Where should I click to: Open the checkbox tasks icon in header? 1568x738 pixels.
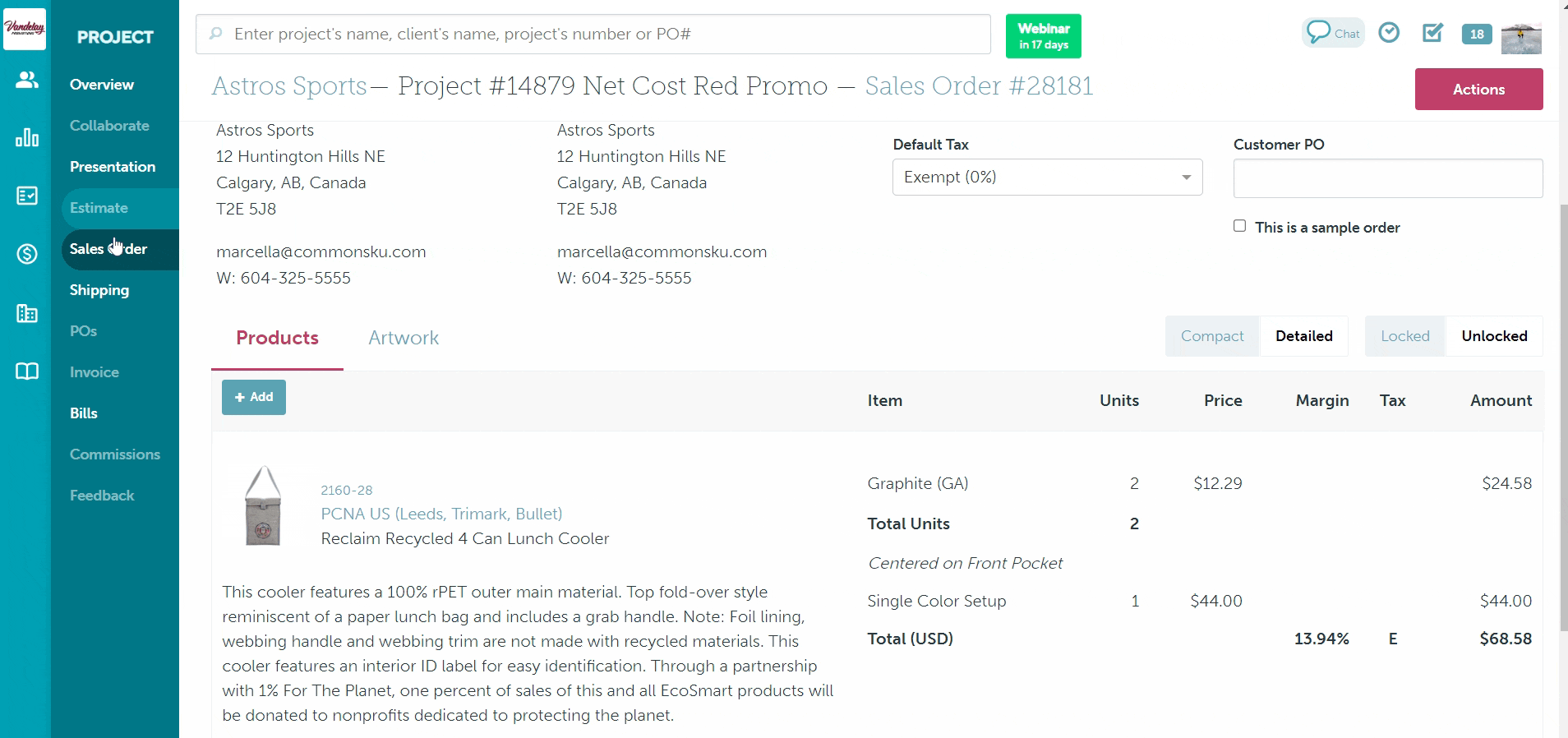(x=1432, y=33)
